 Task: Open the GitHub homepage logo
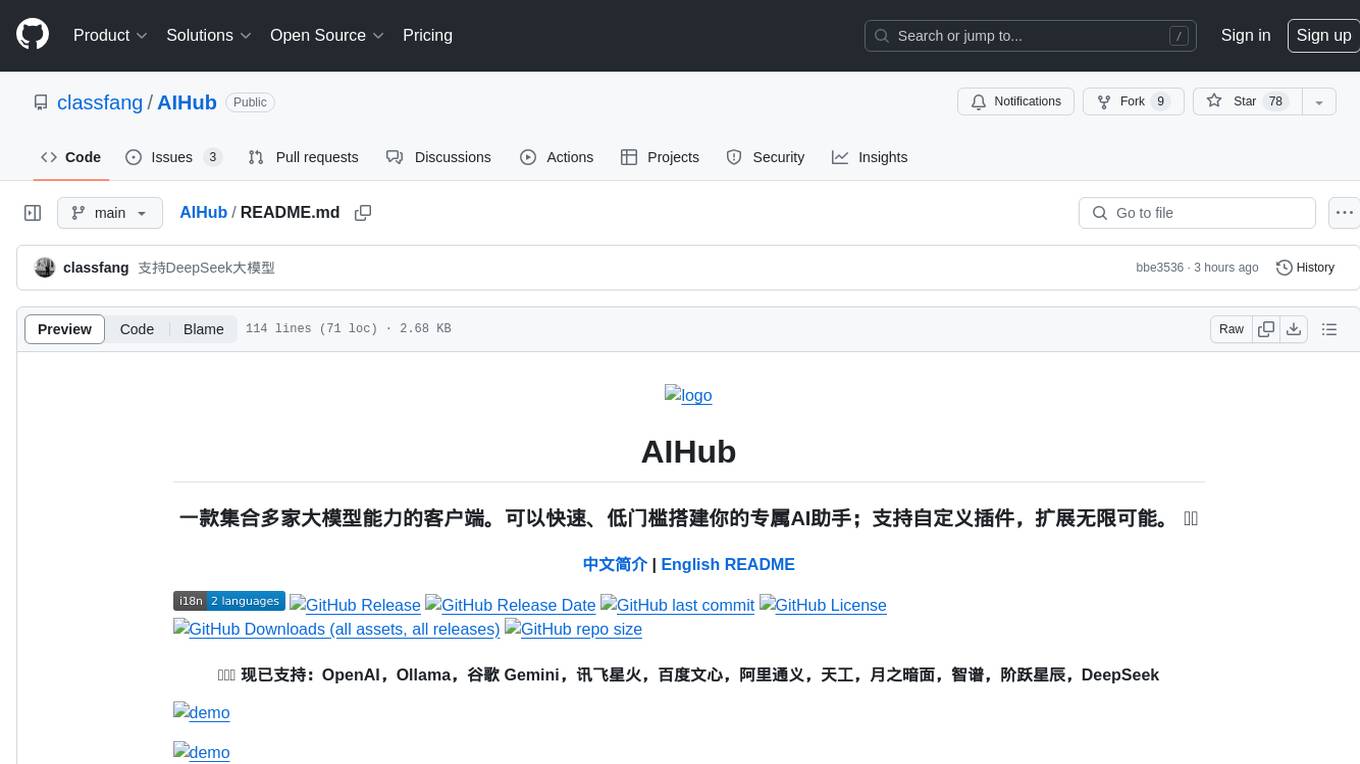[32, 35]
